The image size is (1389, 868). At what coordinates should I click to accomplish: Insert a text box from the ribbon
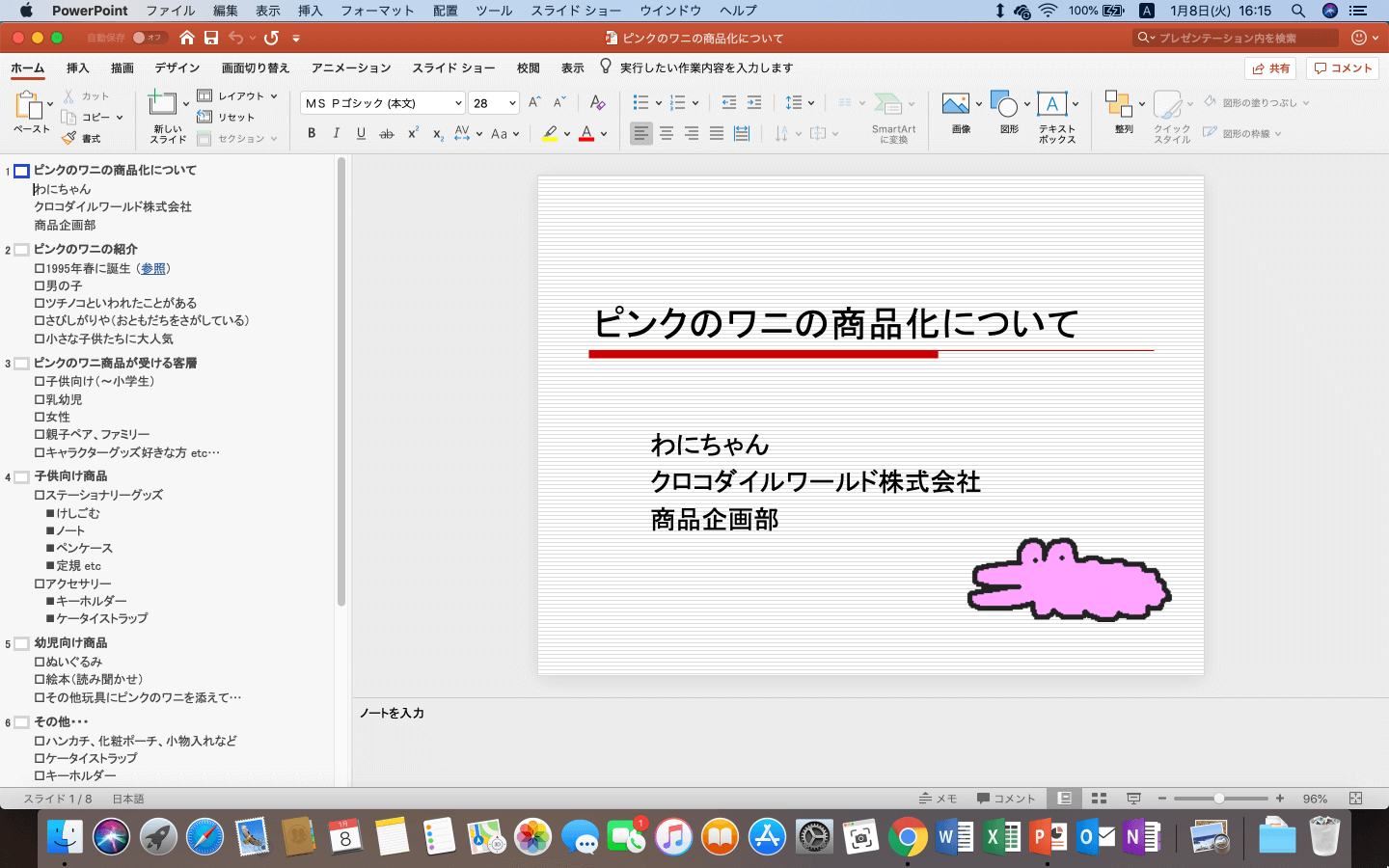[x=1051, y=105]
